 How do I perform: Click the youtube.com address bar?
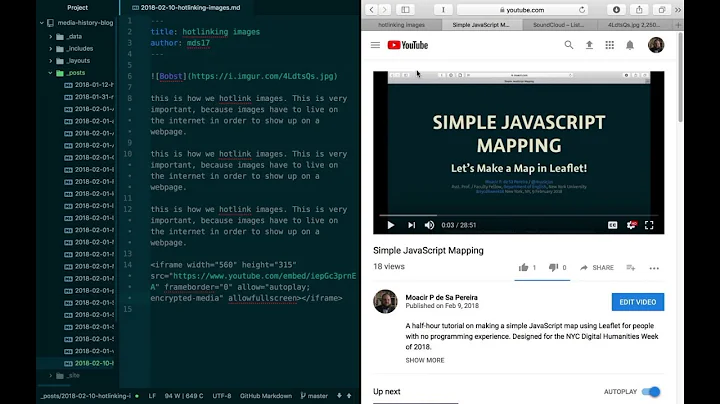pyautogui.click(x=522, y=10)
